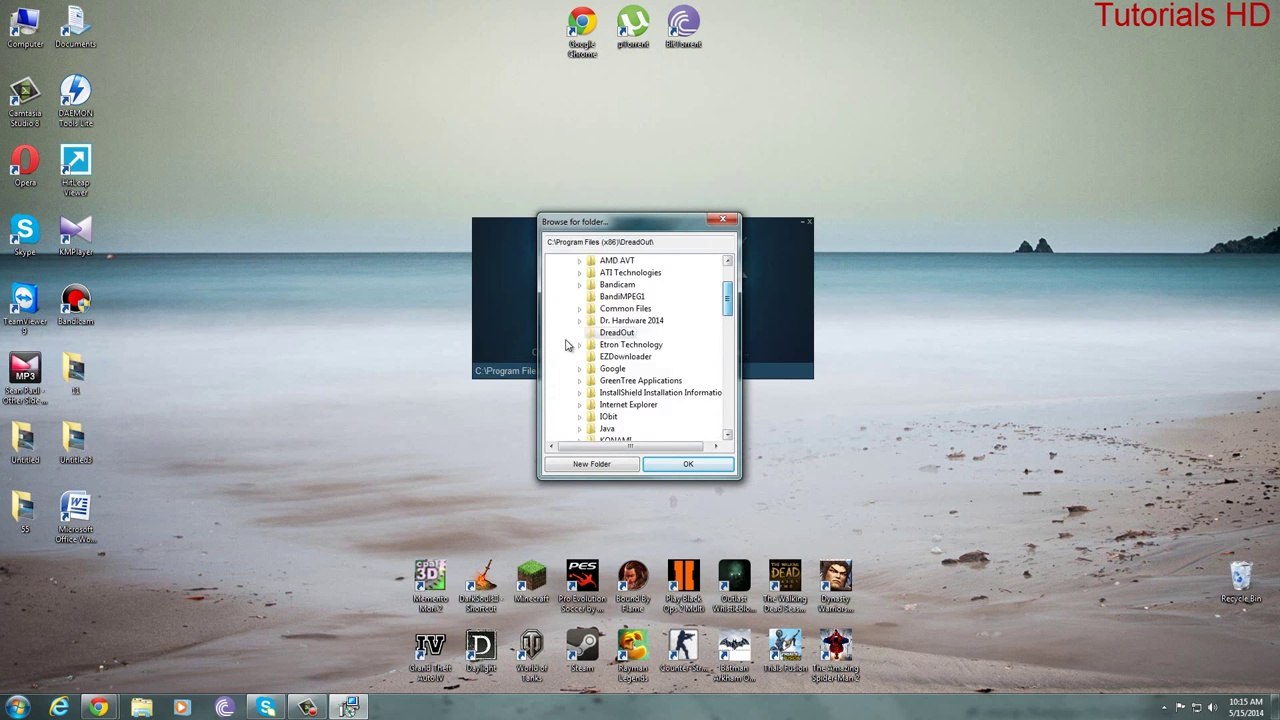1280x720 pixels.
Task: Click the folder tree vertical scrollbar thumb
Action: point(728,299)
